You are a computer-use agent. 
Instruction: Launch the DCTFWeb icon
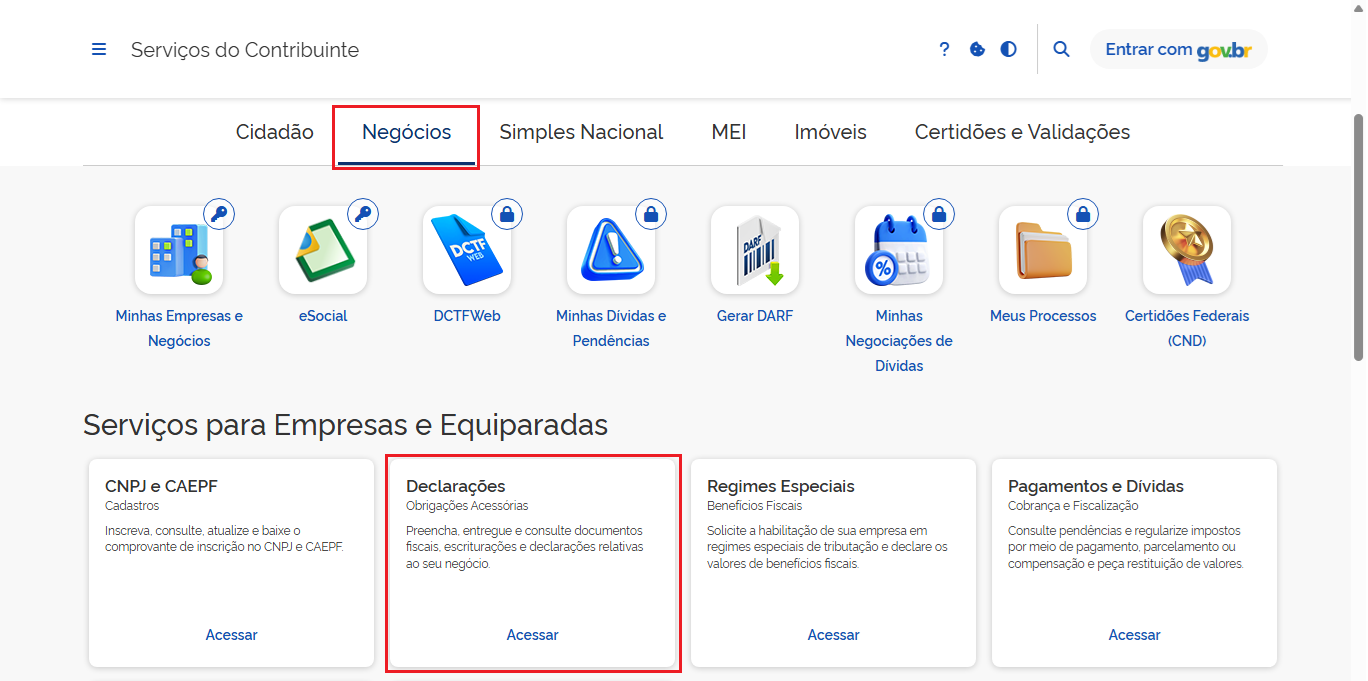[467, 250]
